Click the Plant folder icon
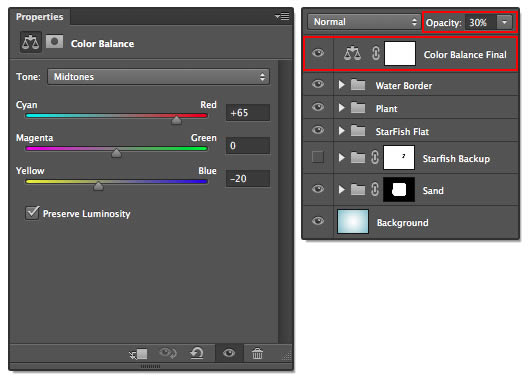 coord(358,108)
